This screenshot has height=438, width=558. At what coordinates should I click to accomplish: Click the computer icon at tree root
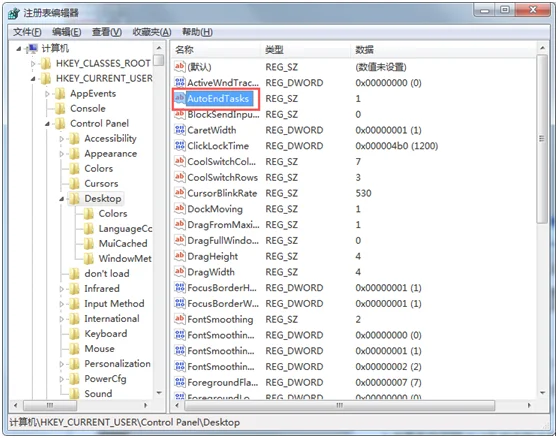[33, 48]
